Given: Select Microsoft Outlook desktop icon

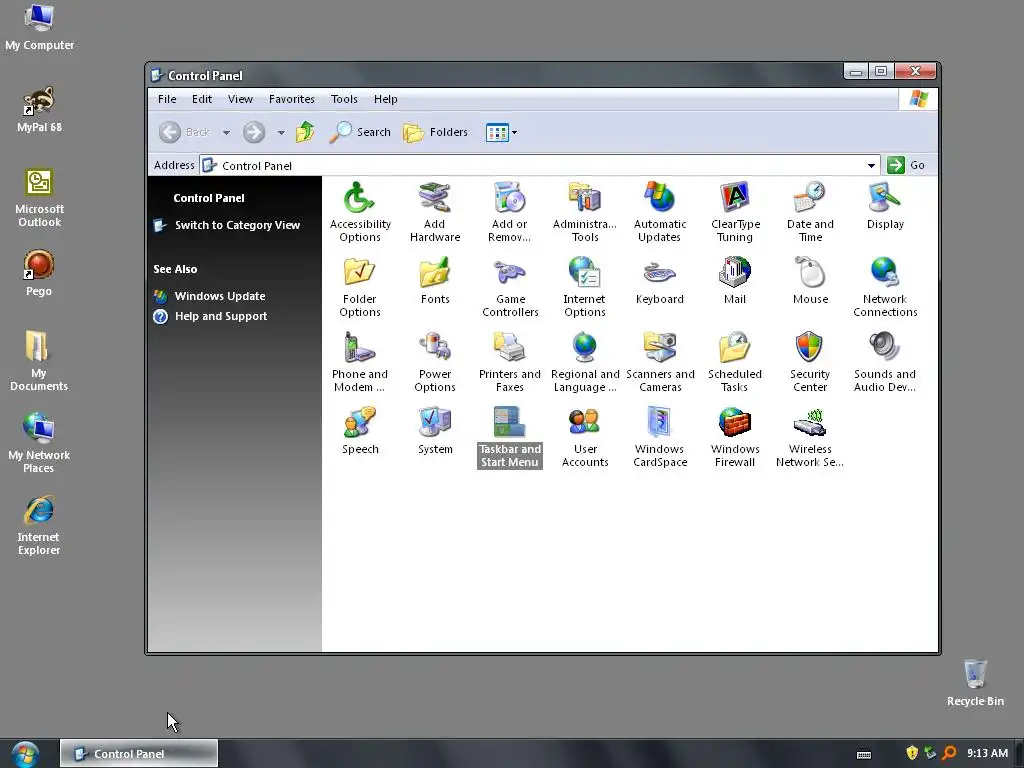Looking at the screenshot, I should (x=39, y=198).
